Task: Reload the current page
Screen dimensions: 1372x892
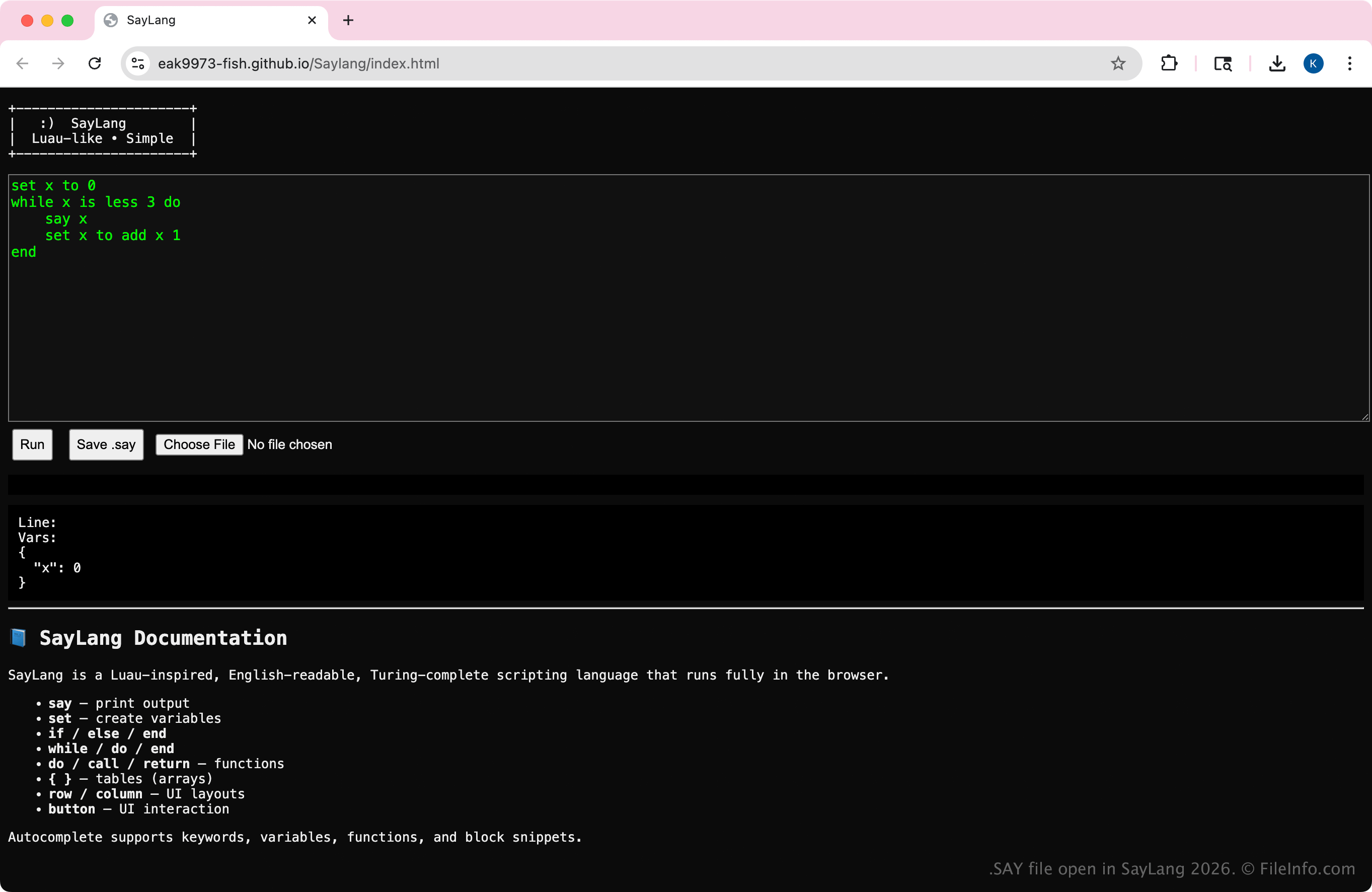Action: click(95, 63)
